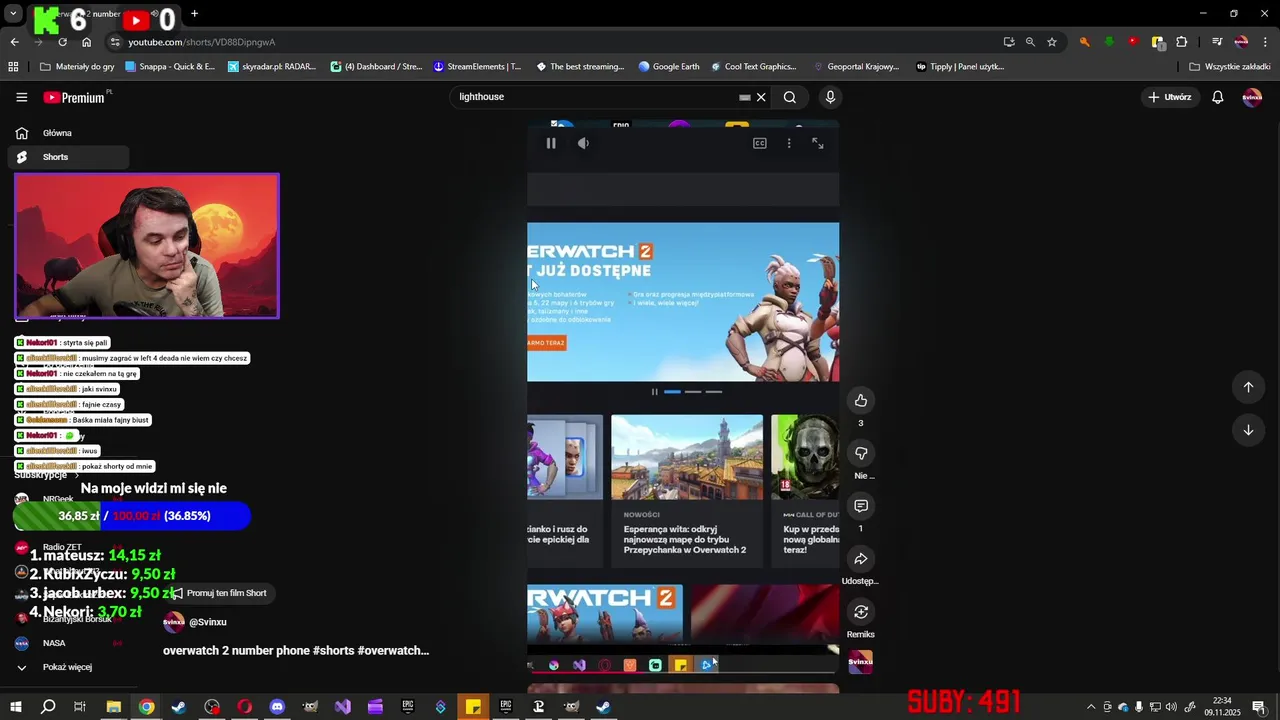Viewport: 1280px width, 720px height.
Task: Open the account avatar menu
Action: coord(1252,97)
